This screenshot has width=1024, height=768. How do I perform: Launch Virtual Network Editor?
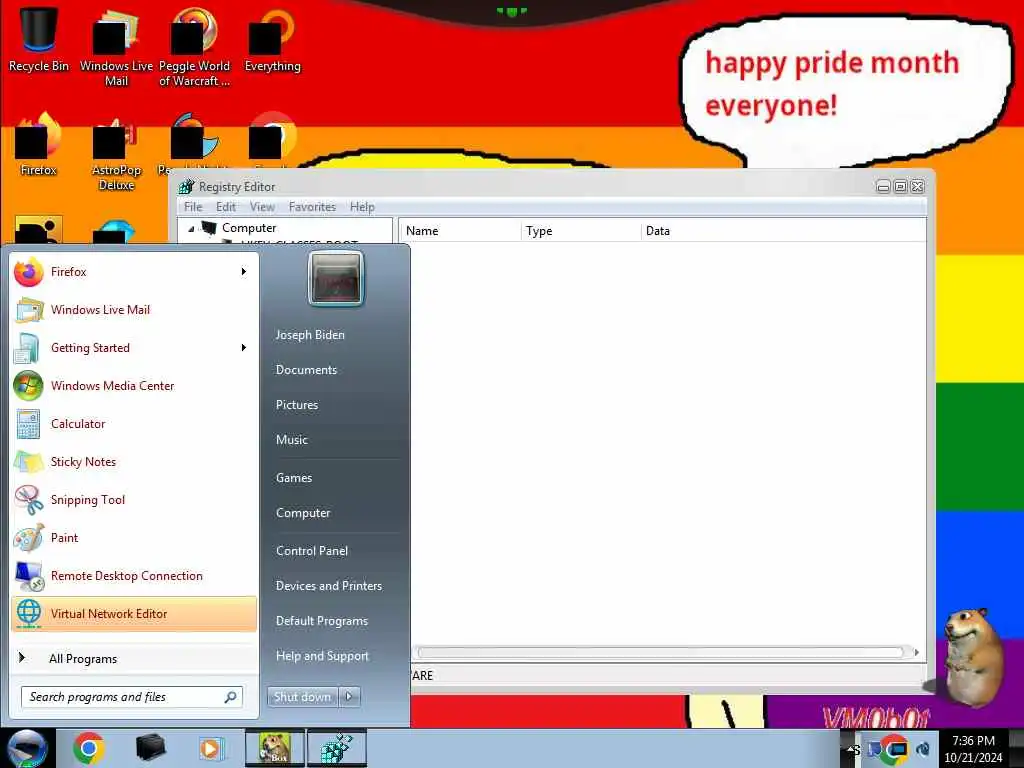click(x=134, y=614)
